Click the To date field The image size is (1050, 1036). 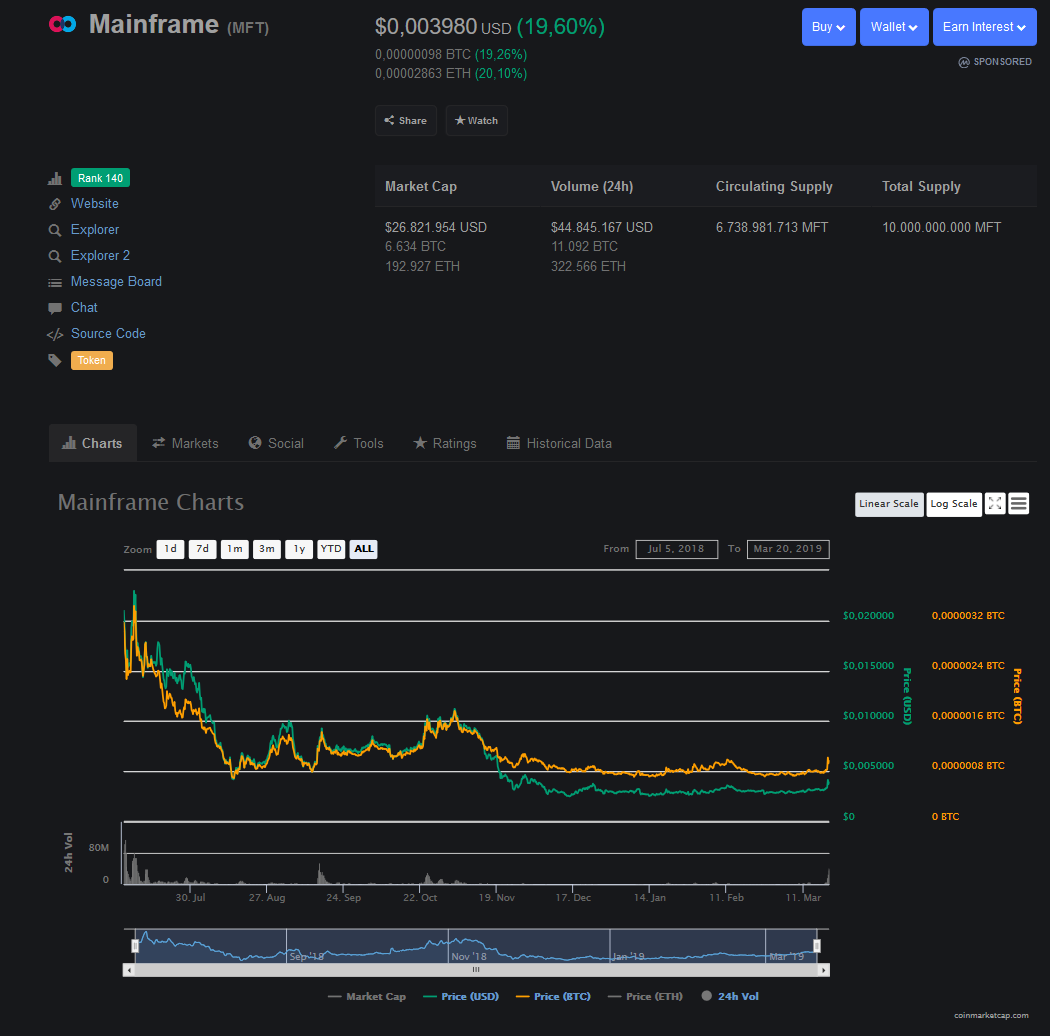coord(788,549)
